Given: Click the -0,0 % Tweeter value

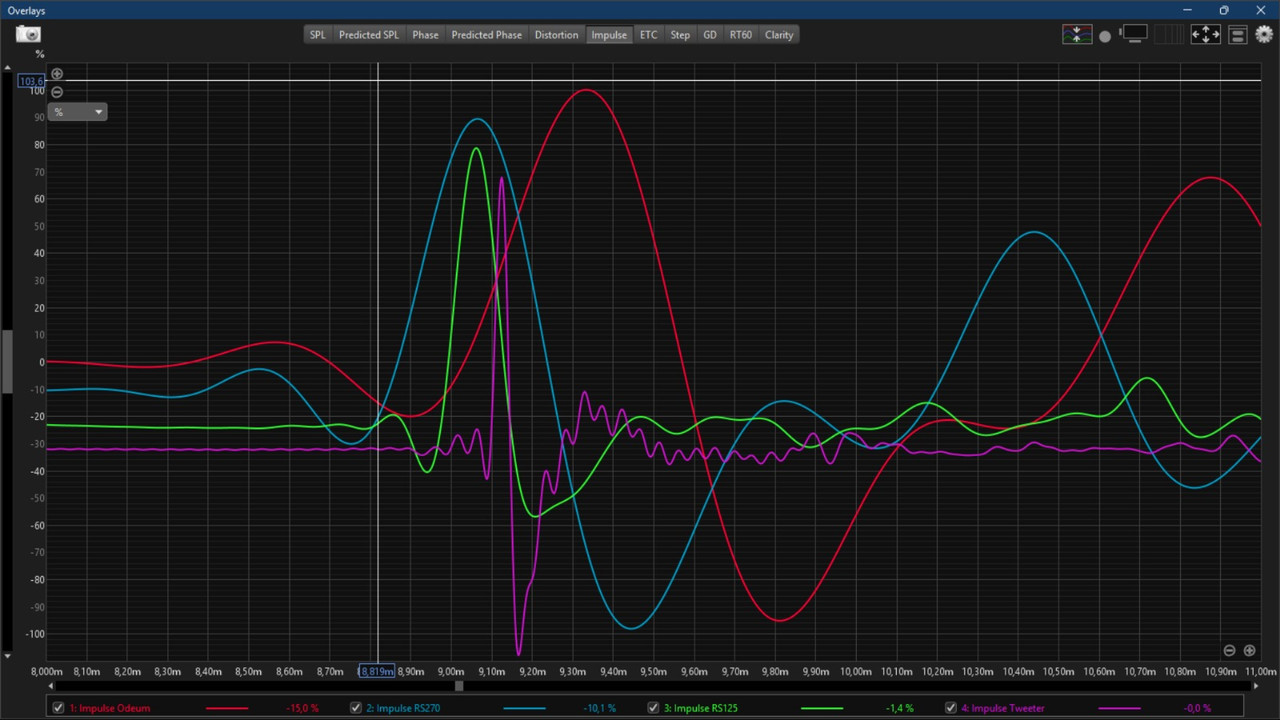Looking at the screenshot, I should pyautogui.click(x=1197, y=708).
